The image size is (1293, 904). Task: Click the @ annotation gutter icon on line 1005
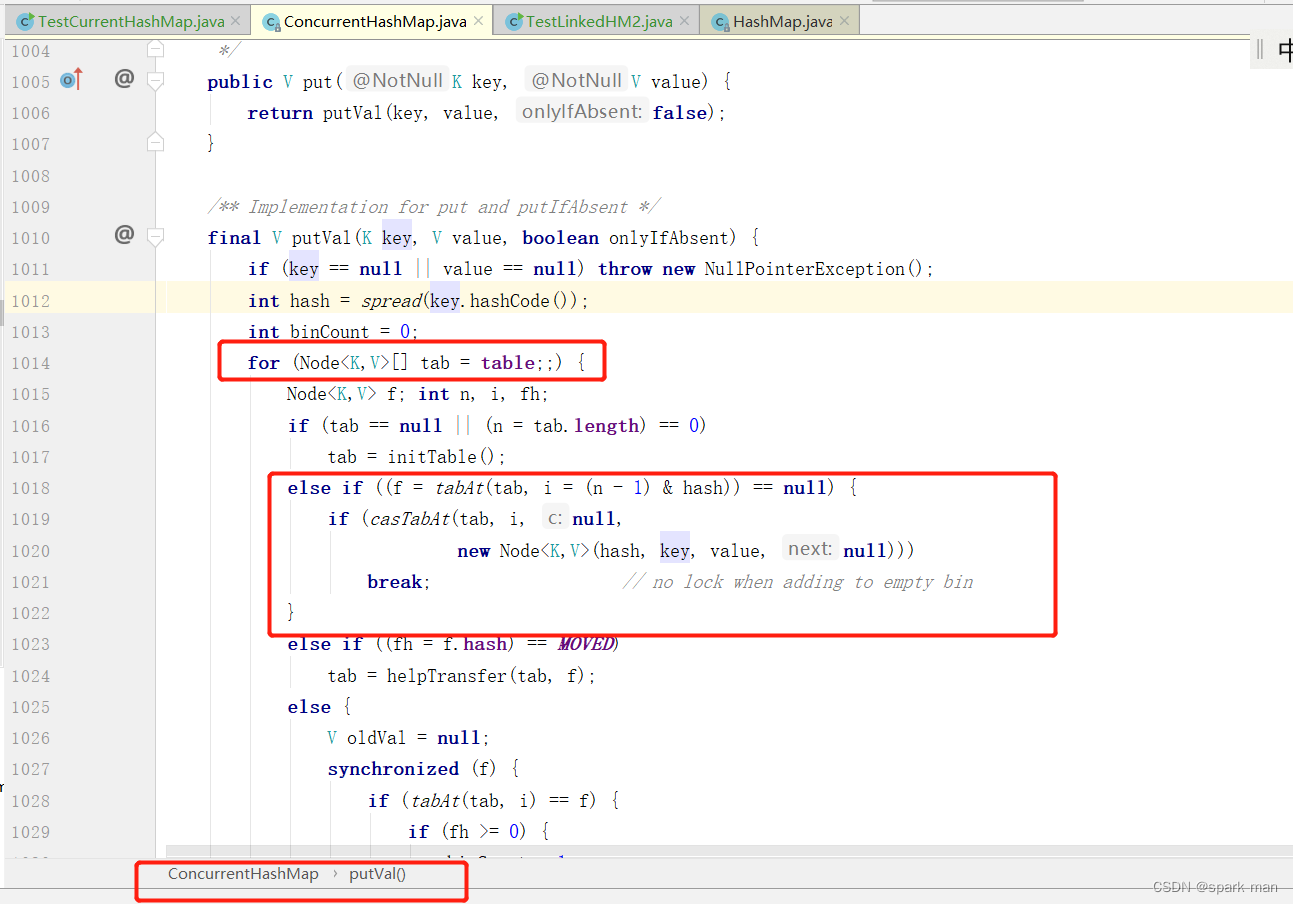(x=124, y=78)
